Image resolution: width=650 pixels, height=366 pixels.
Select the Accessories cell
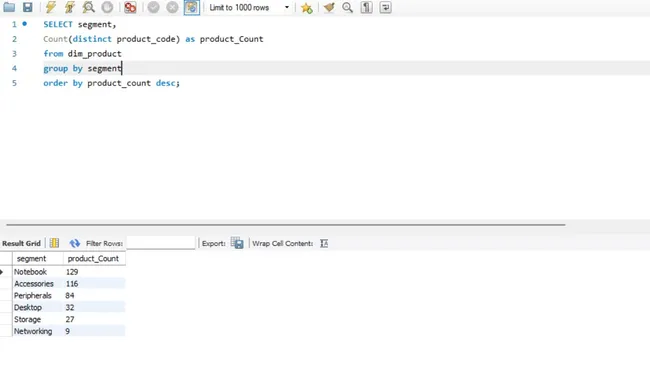(38, 284)
